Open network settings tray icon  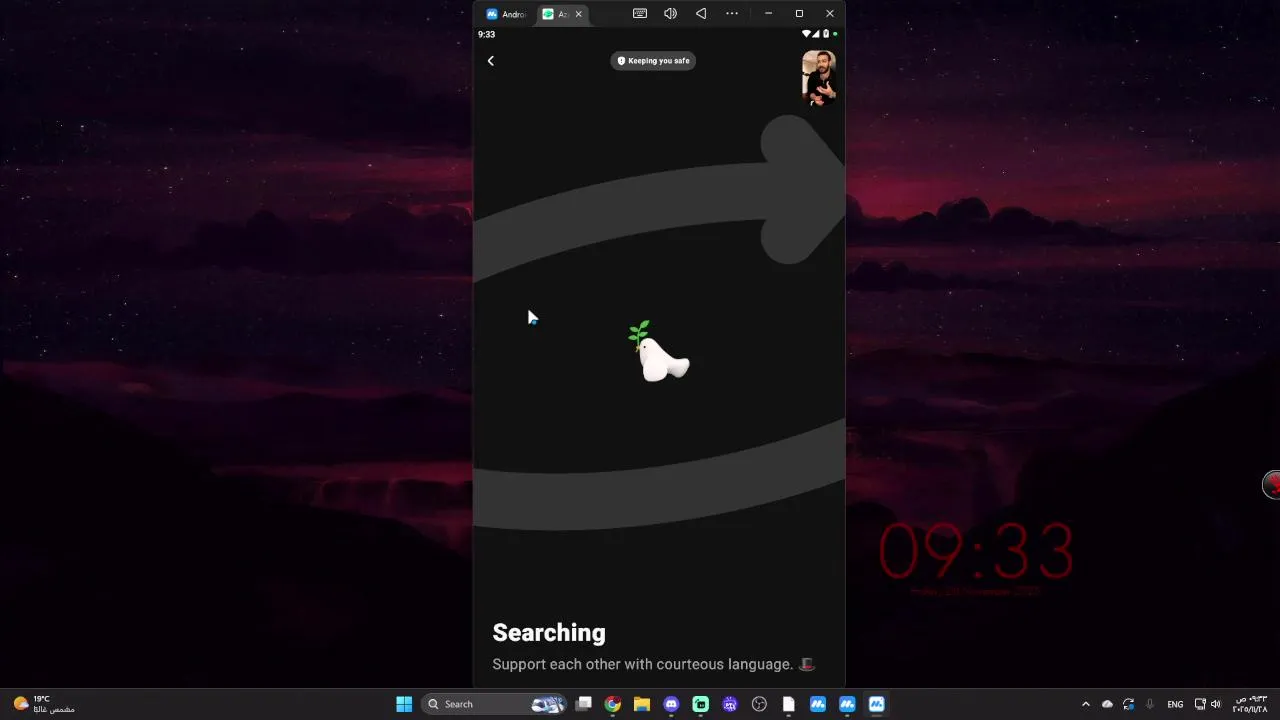(1201, 704)
